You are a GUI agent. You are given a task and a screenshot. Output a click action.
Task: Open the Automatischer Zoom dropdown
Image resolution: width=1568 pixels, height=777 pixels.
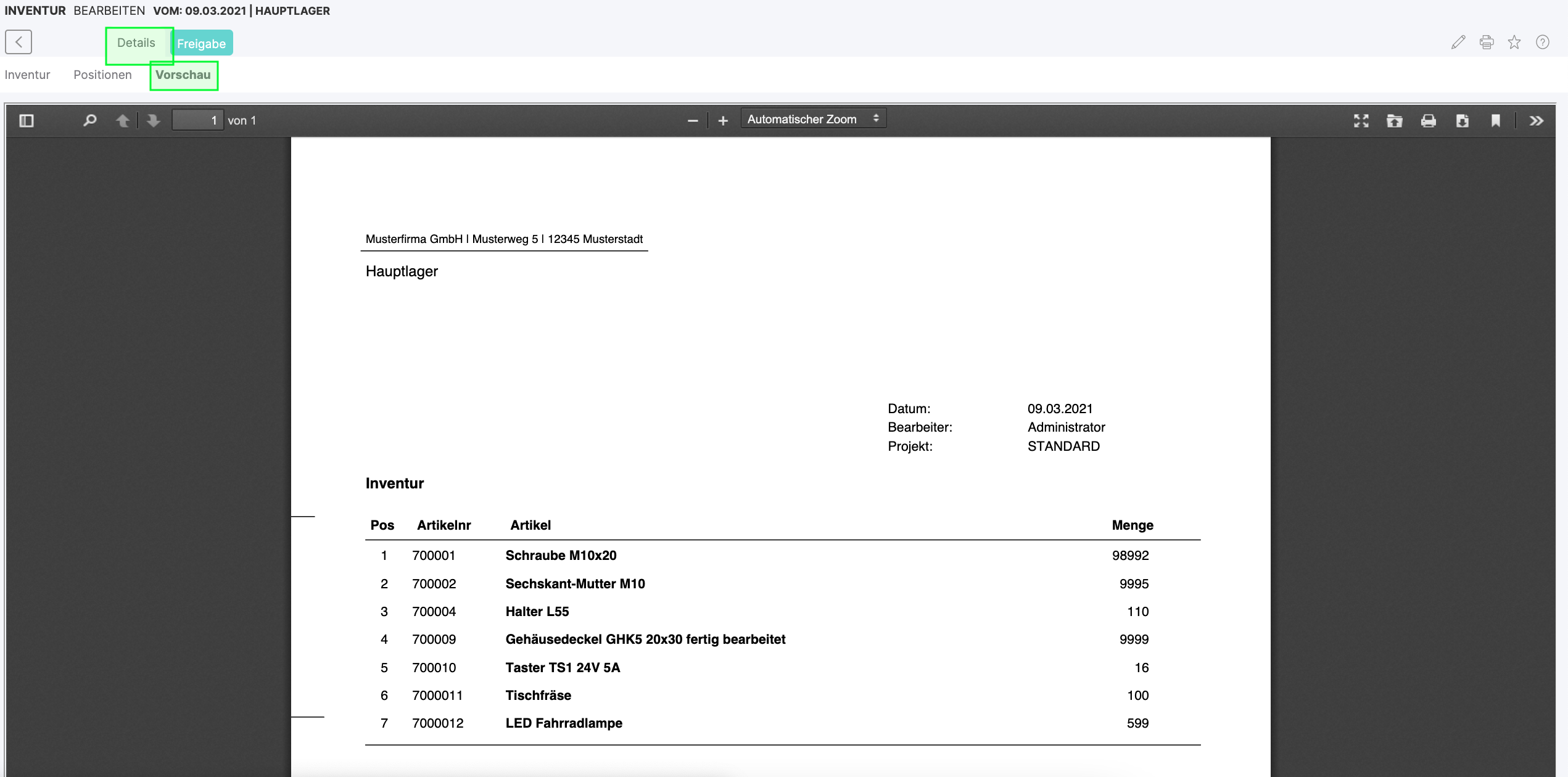(x=812, y=119)
